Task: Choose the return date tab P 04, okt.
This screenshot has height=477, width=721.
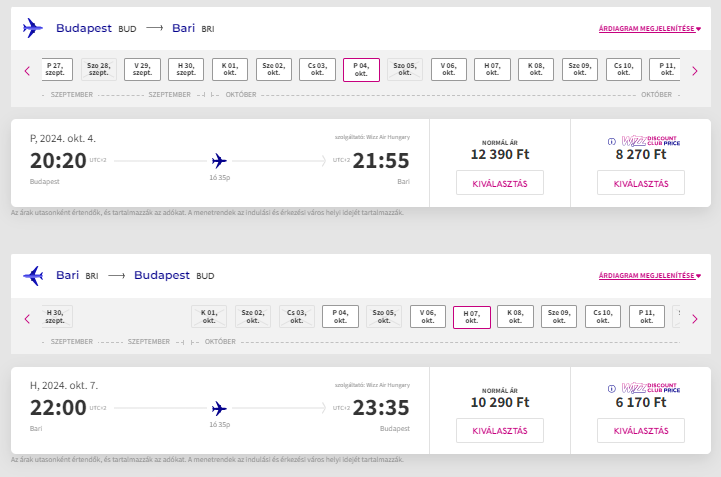Action: pyautogui.click(x=341, y=317)
